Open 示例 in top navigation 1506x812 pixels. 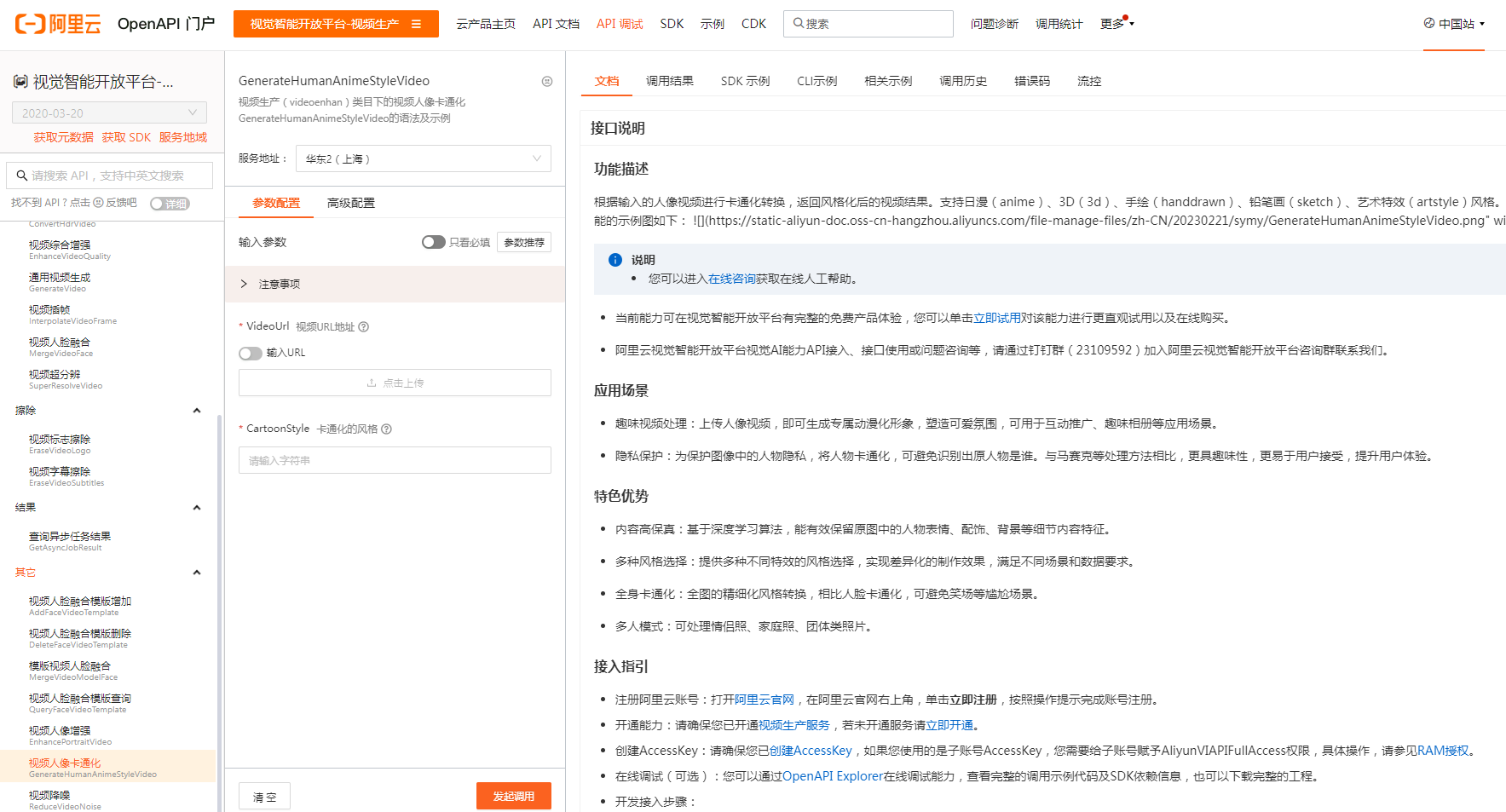tap(713, 24)
